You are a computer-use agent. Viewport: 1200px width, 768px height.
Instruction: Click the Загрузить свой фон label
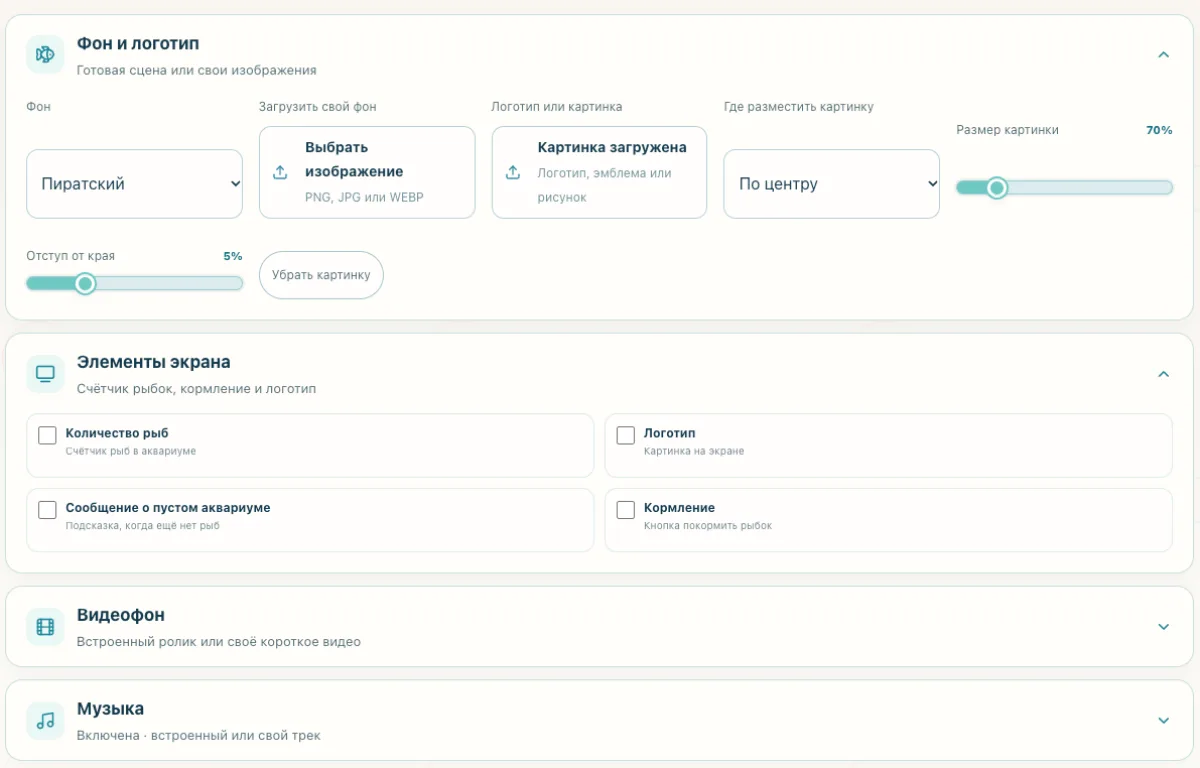click(318, 107)
